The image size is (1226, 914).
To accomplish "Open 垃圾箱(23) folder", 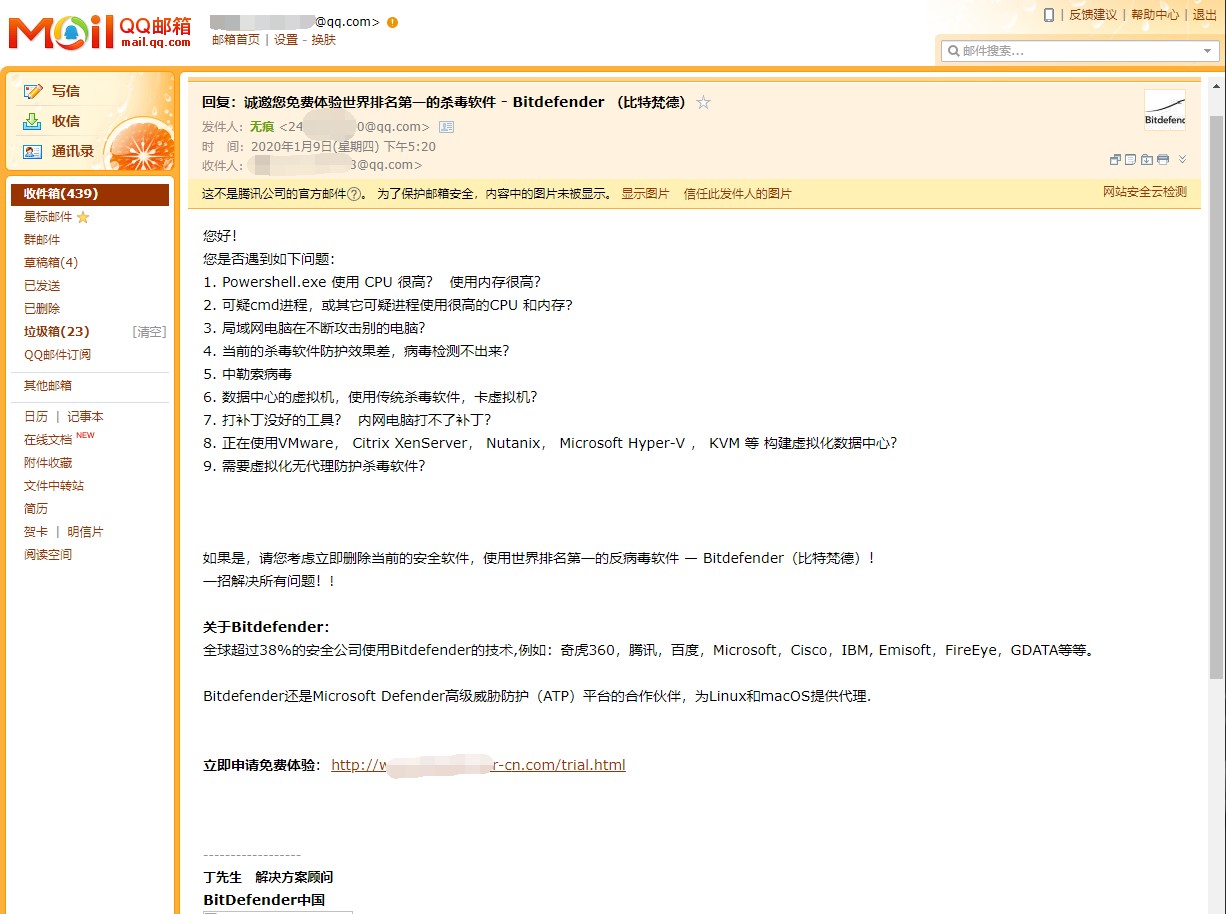I will pyautogui.click(x=57, y=332).
